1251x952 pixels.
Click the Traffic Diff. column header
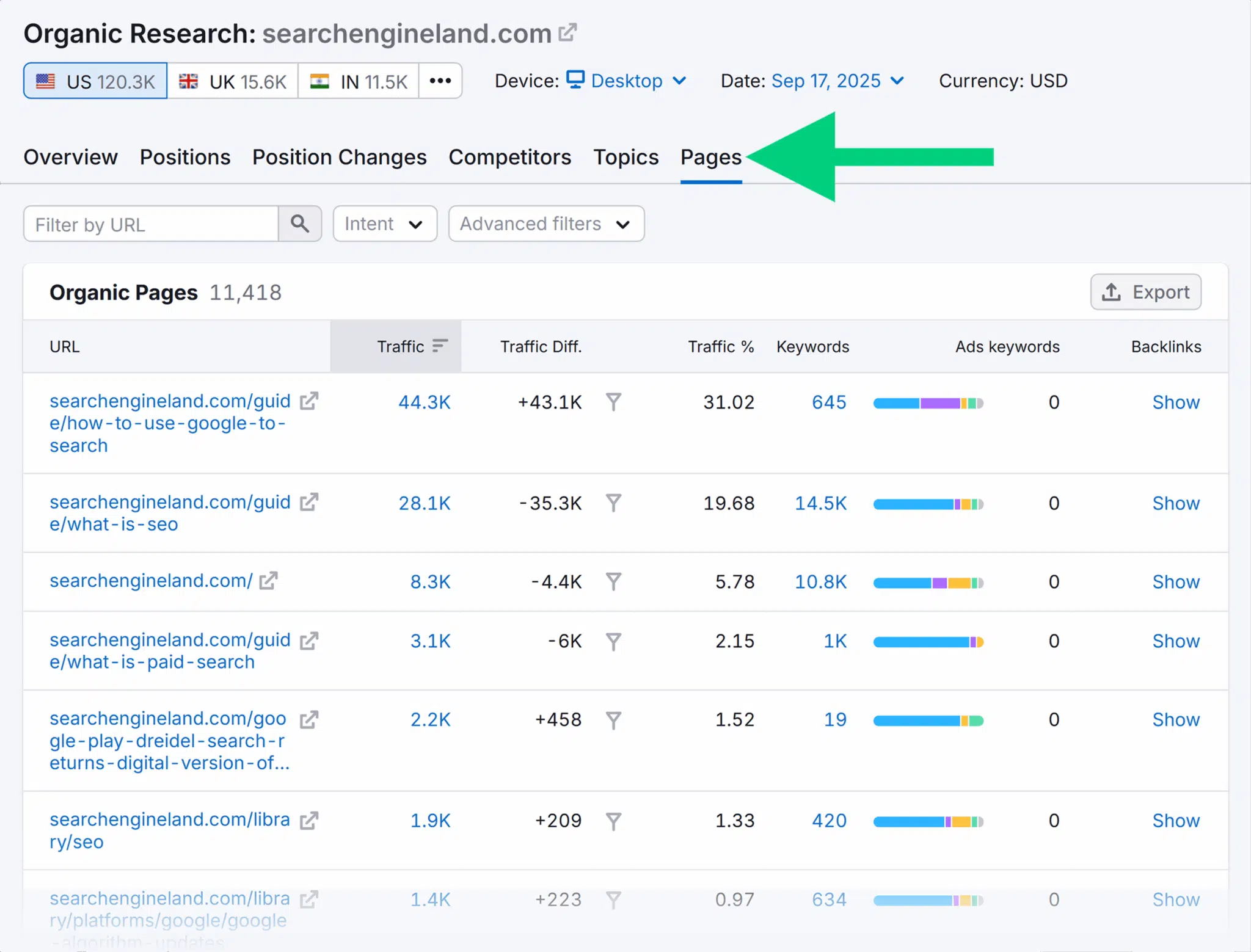click(541, 346)
